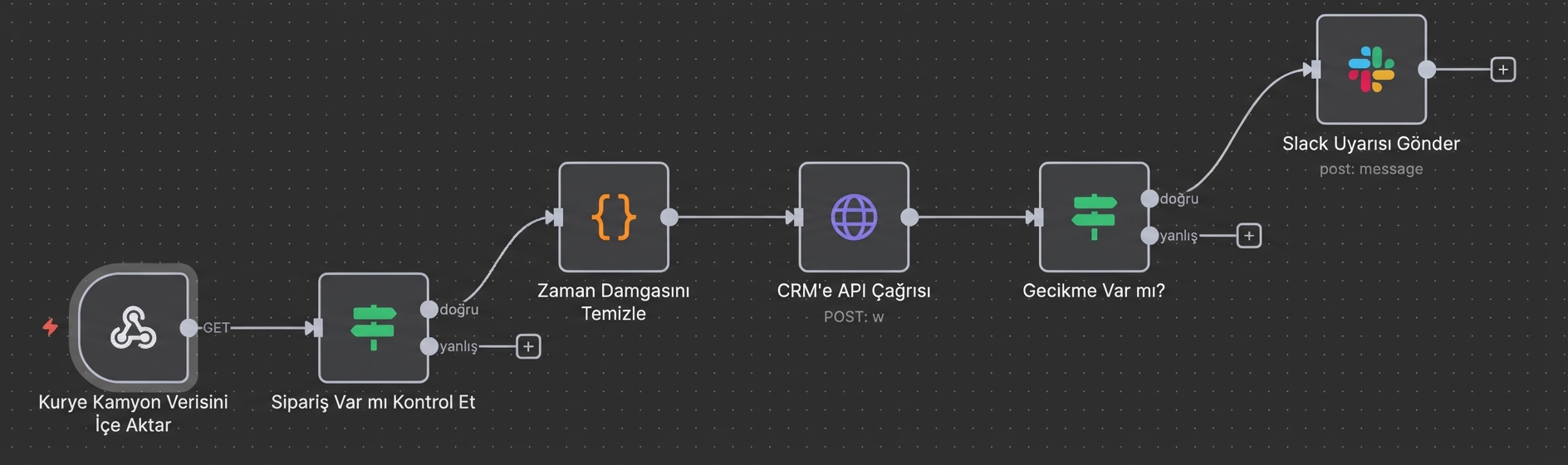Click the Slack Uyarısı Gönder label
Image resolution: width=1568 pixels, height=465 pixels.
tap(1370, 144)
